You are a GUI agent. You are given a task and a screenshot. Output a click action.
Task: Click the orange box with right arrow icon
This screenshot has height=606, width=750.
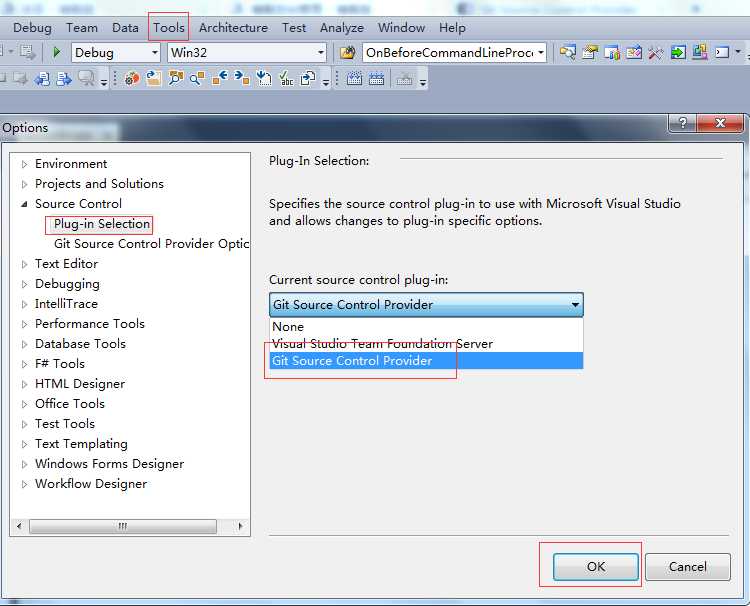(x=242, y=78)
